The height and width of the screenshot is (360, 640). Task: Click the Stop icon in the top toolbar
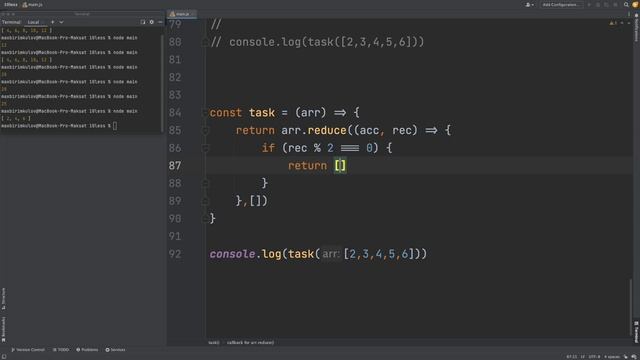[x=616, y=4]
